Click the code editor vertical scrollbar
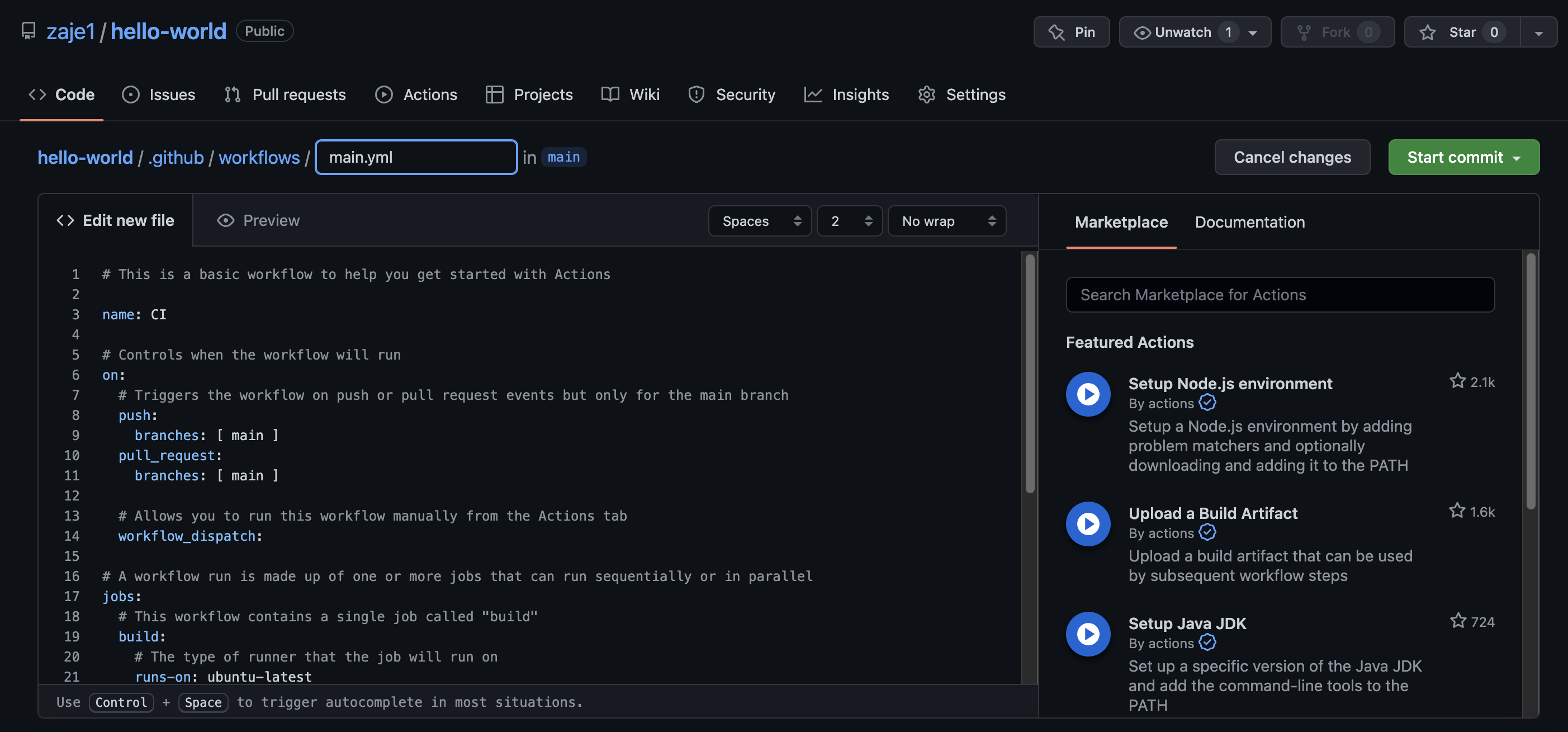Screen dimensions: 1568x732 point(1030,374)
